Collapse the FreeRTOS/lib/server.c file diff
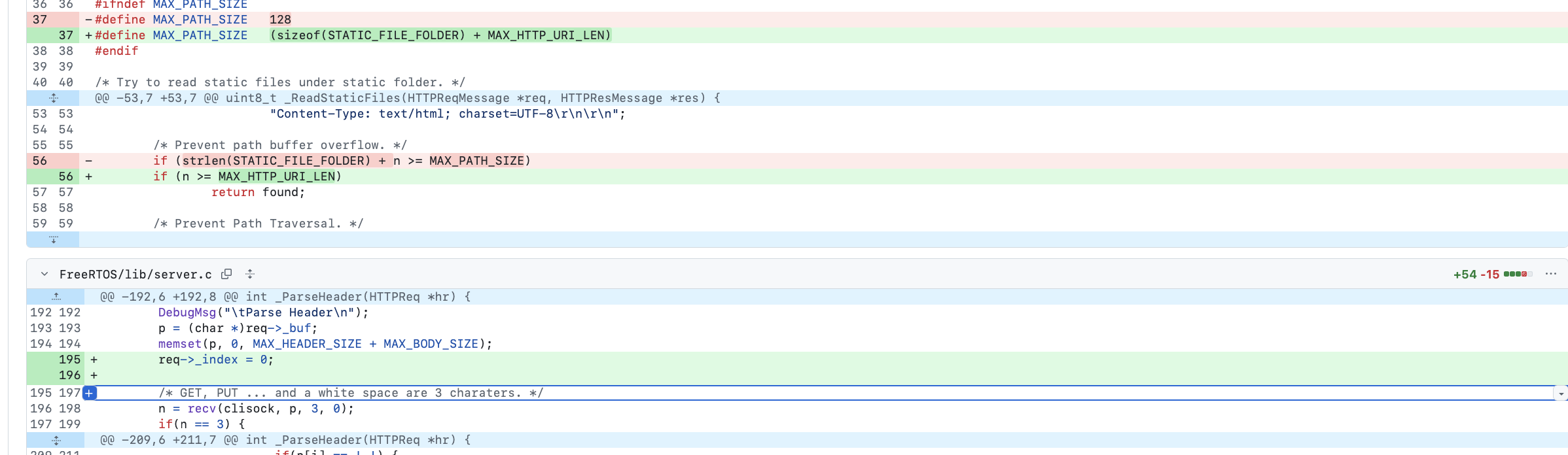Screen dimensions: 1568x455 (x=45, y=274)
